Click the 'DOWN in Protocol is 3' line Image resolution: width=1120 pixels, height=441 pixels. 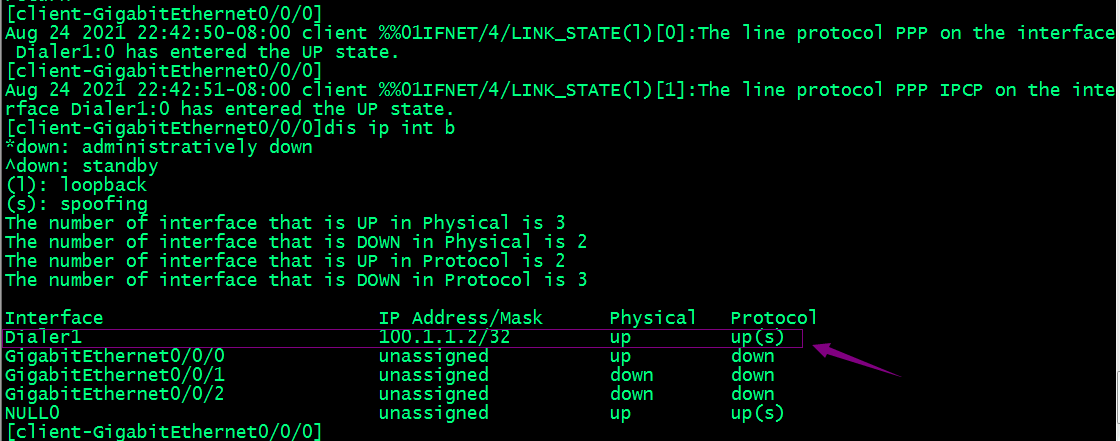tap(296, 279)
